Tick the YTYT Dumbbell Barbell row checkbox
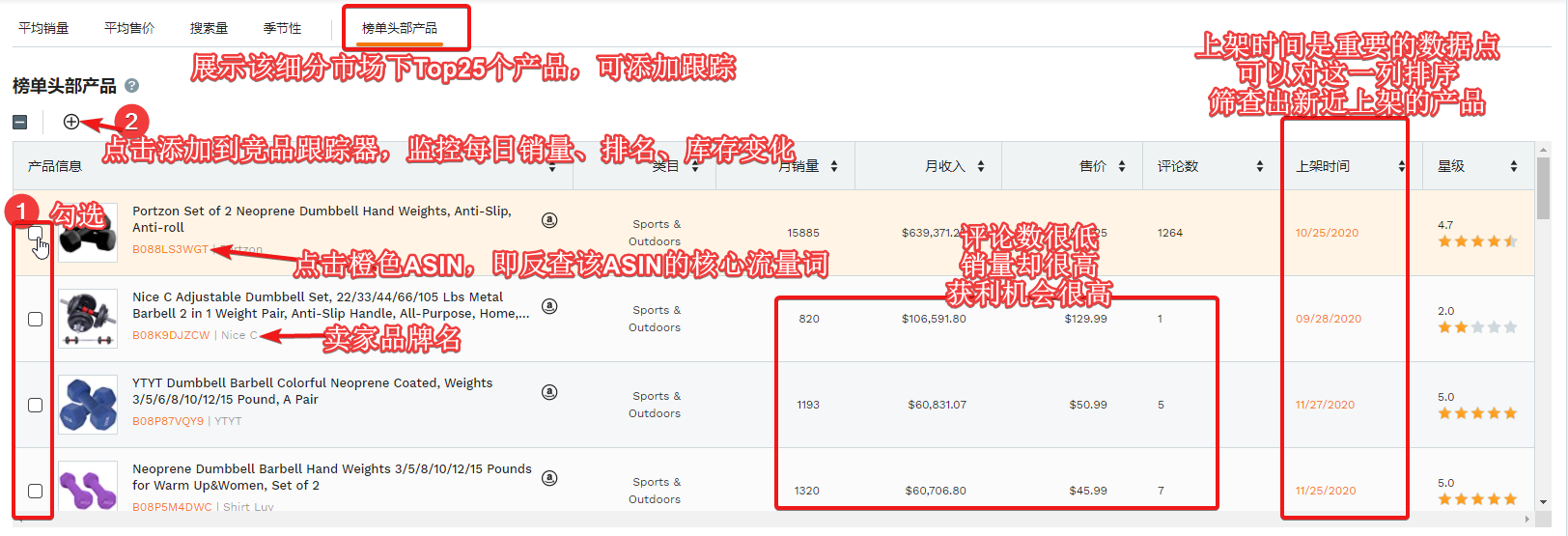1568x536 pixels. click(36, 405)
